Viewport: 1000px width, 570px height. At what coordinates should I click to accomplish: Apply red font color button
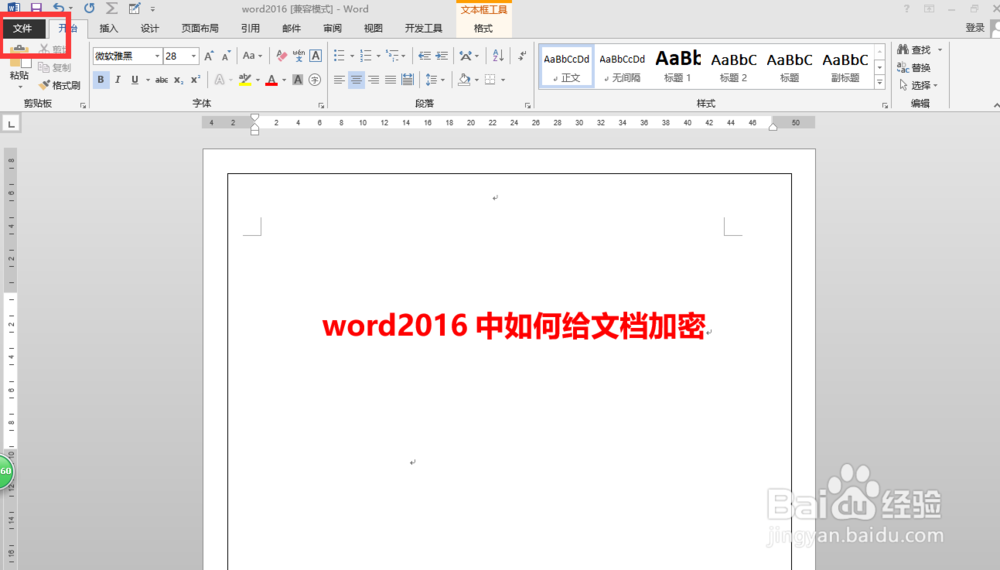tap(272, 80)
